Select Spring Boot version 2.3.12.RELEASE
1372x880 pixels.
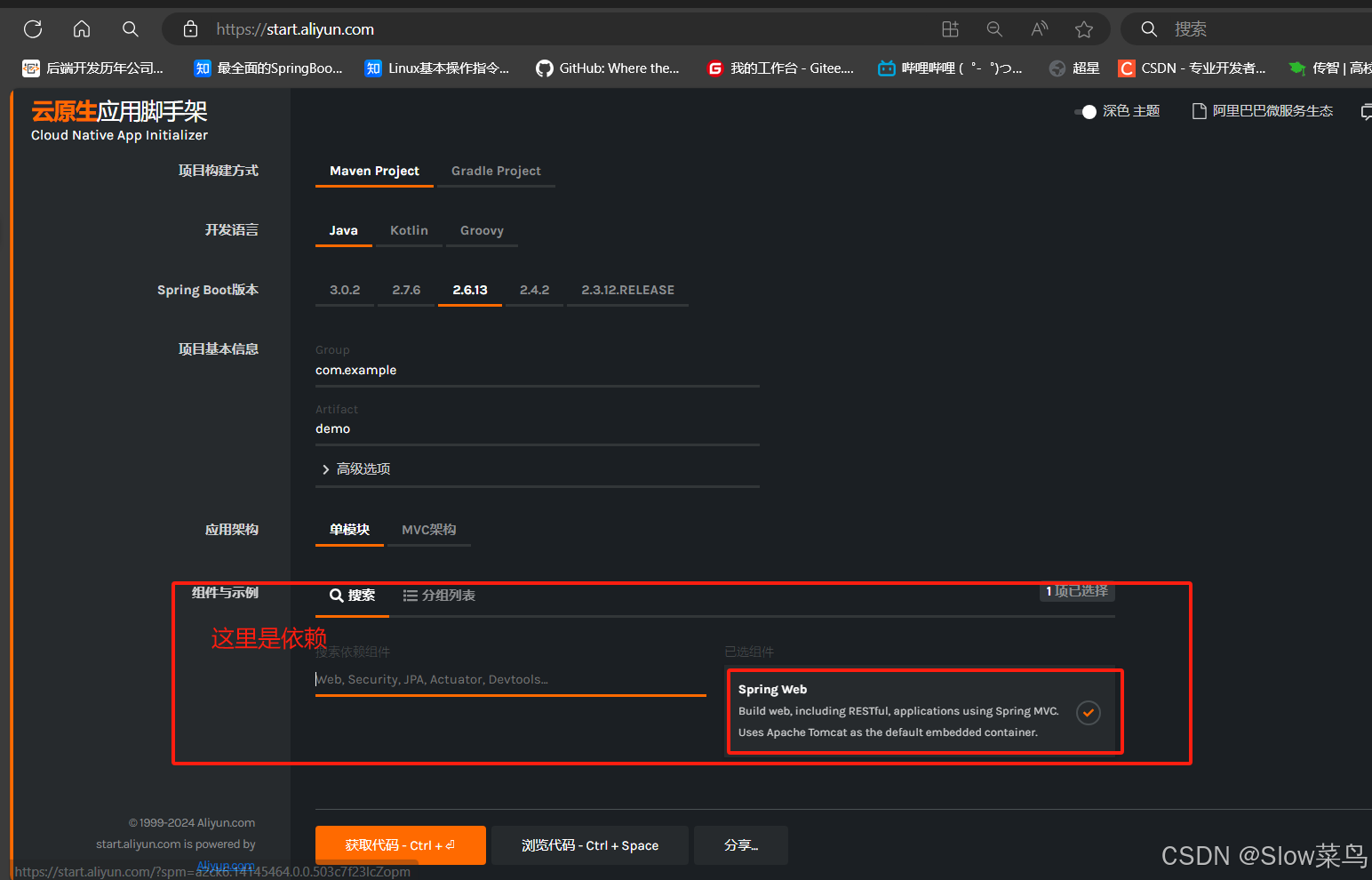pyautogui.click(x=627, y=290)
